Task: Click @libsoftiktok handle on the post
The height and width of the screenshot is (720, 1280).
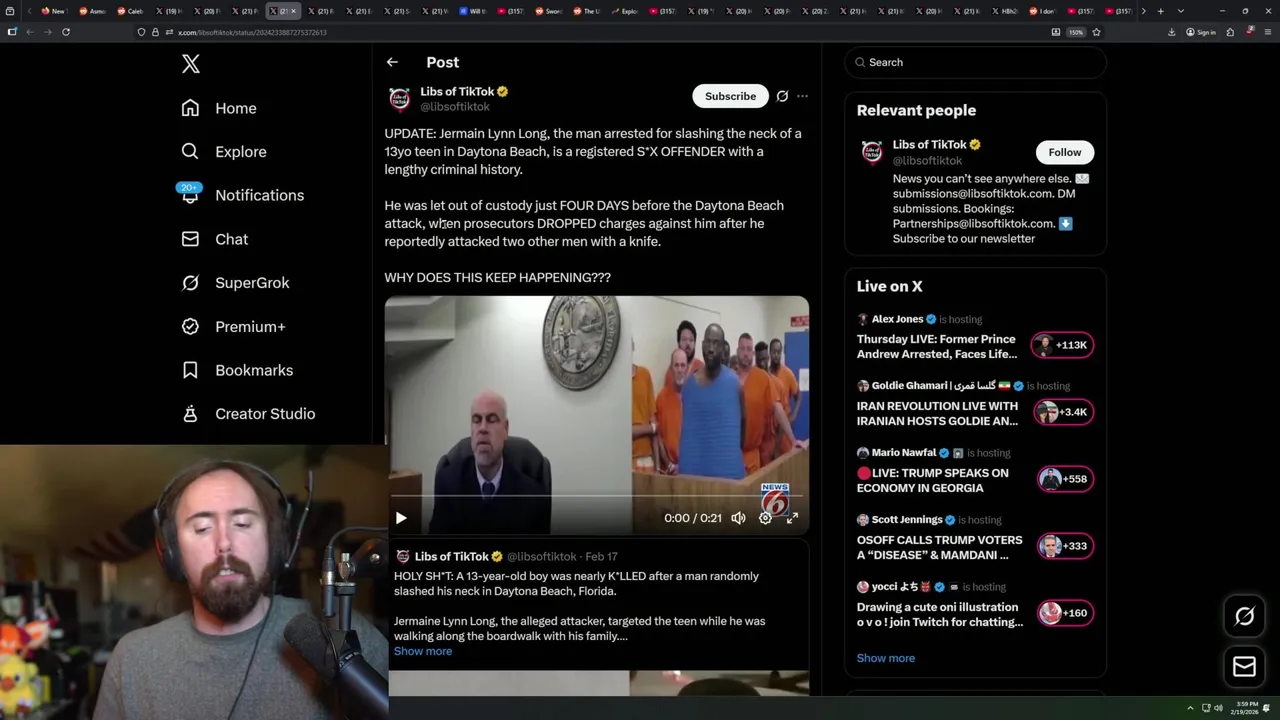Action: pos(455,107)
